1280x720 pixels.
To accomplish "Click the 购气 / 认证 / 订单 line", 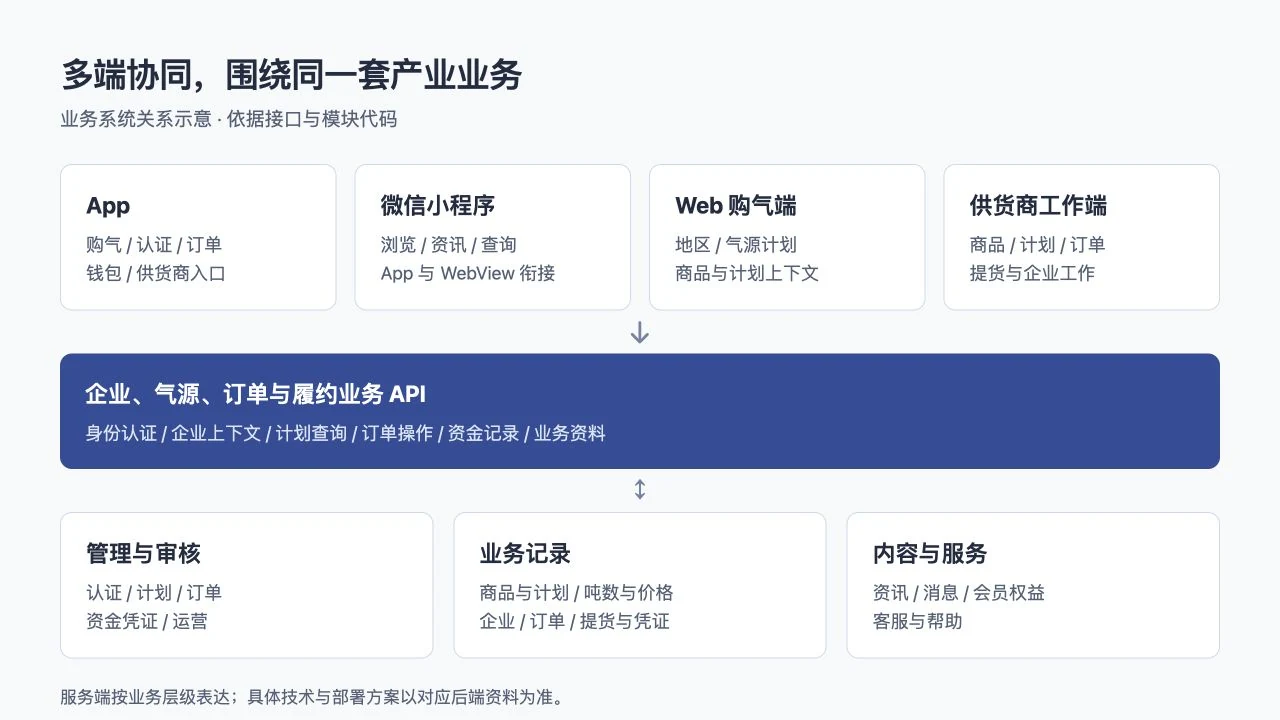I will pos(154,245).
